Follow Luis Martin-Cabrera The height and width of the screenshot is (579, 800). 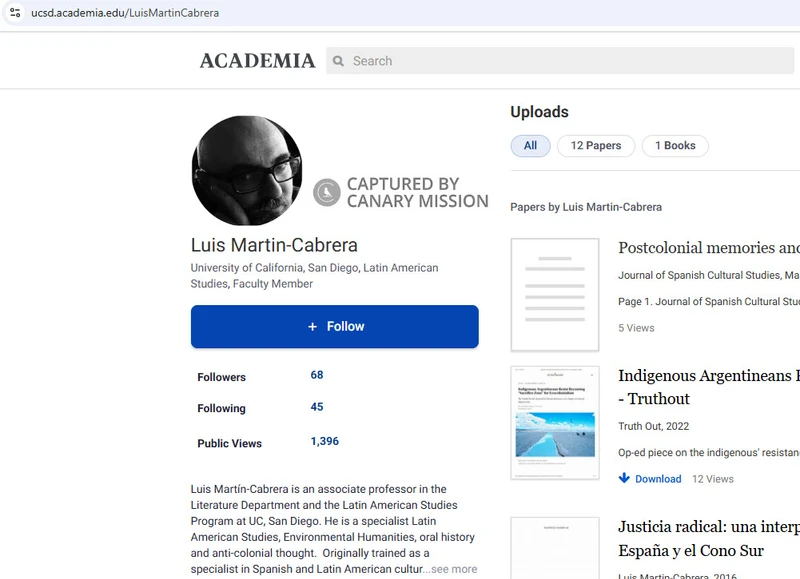pyautogui.click(x=335, y=326)
